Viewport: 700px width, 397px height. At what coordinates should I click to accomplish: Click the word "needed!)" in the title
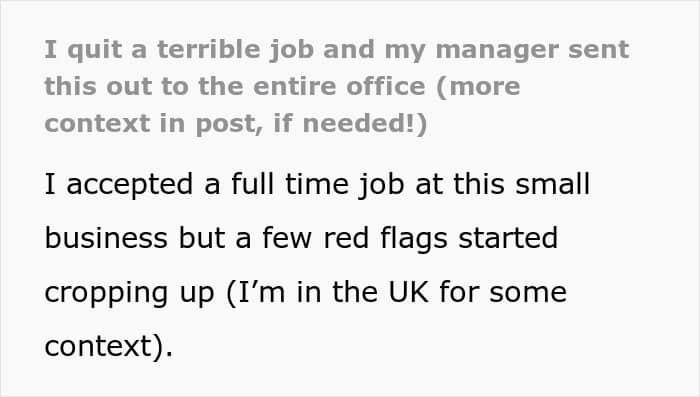(365, 124)
